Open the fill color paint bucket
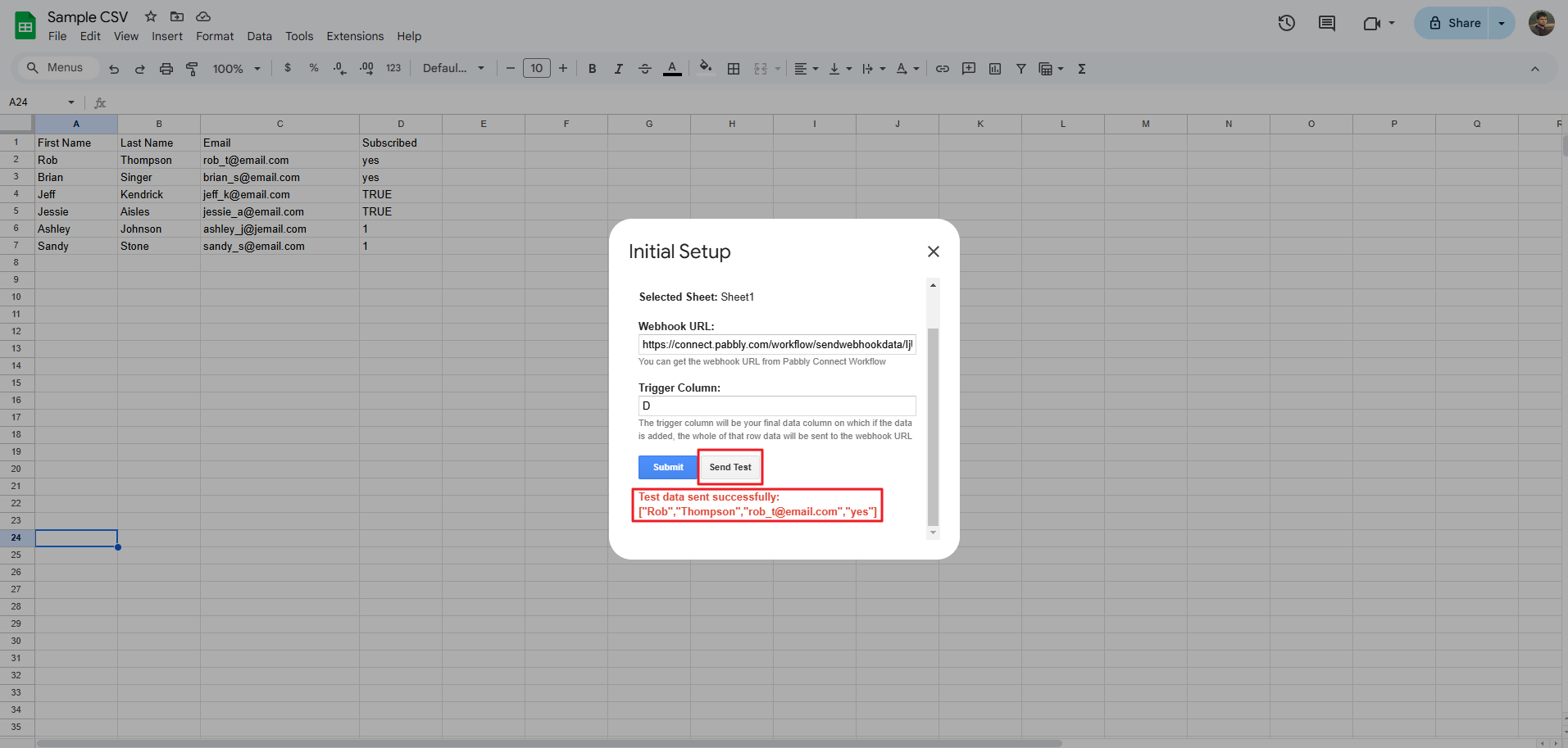Viewport: 1568px width, 748px height. 705,69
